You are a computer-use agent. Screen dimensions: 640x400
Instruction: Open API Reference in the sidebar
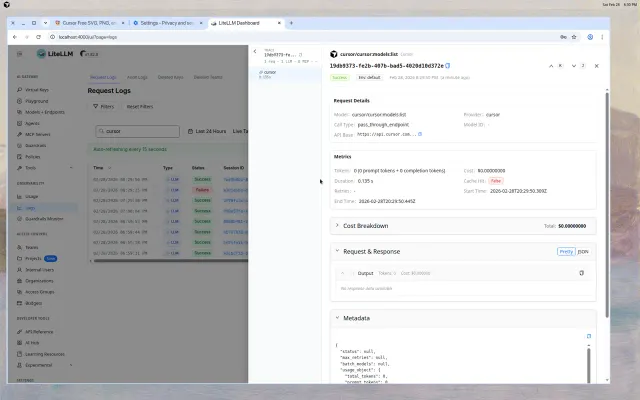pyautogui.click(x=39, y=332)
